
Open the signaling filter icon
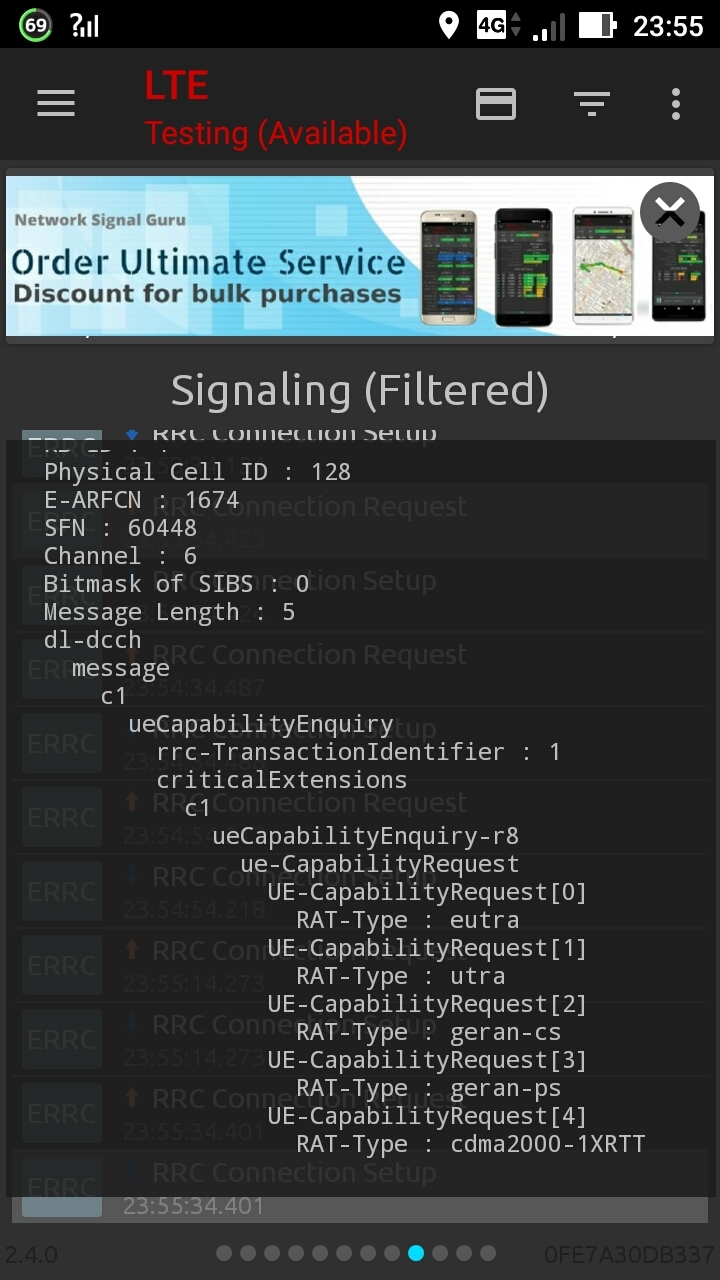click(592, 103)
